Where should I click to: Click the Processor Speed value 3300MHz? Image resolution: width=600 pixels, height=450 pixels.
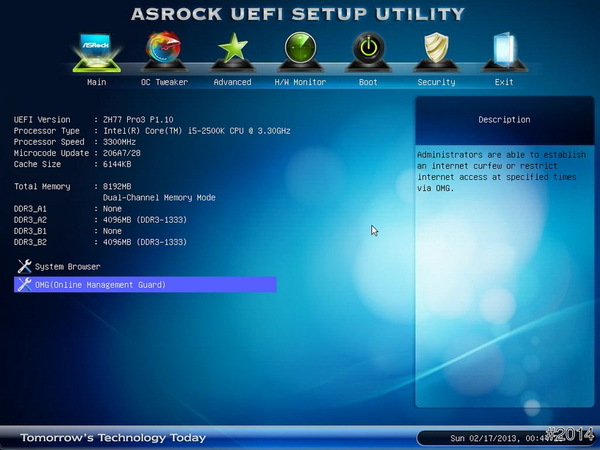[119, 142]
